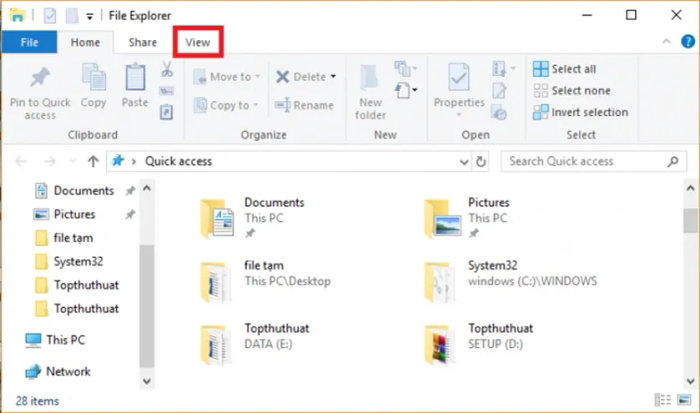Click the file list scroll down arrow

(x=690, y=381)
